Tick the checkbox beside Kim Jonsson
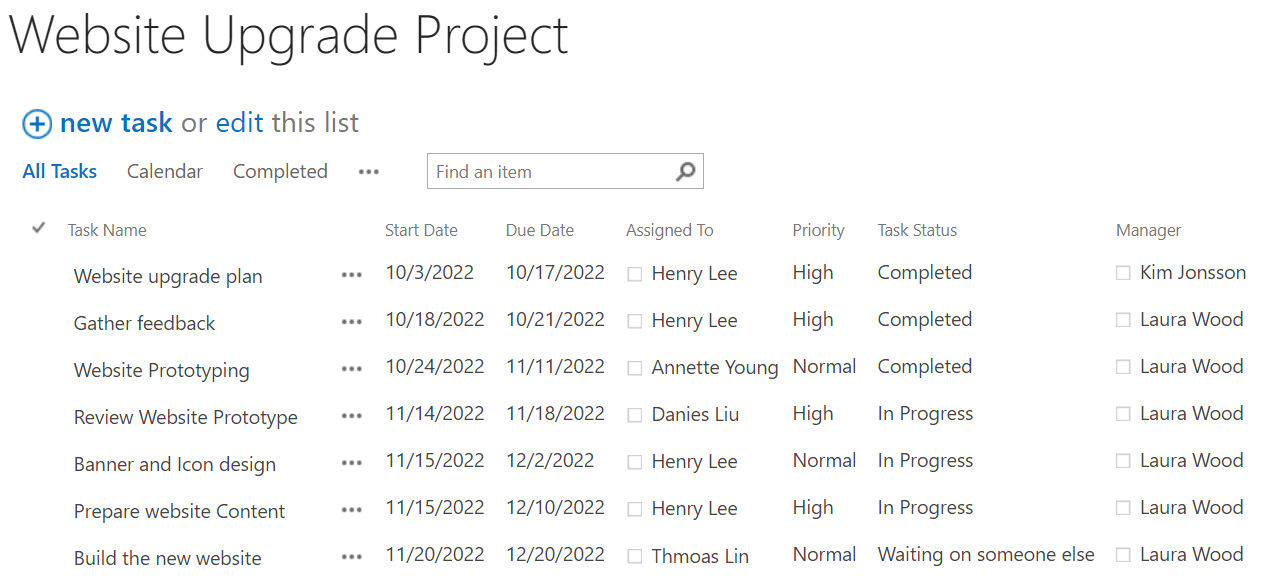This screenshot has width=1261, height=585. click(x=1123, y=273)
